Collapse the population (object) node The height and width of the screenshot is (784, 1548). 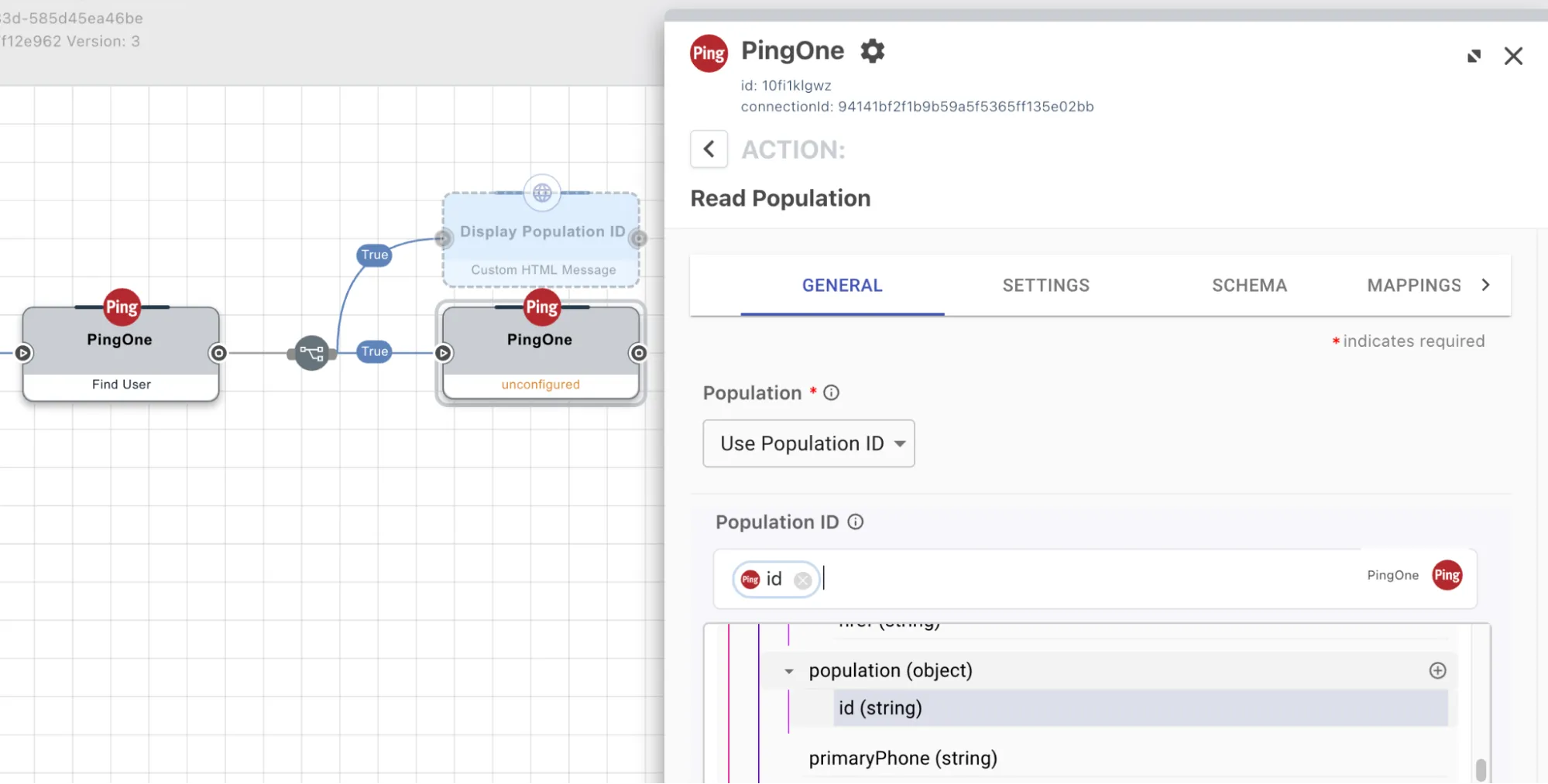pyautogui.click(x=788, y=671)
